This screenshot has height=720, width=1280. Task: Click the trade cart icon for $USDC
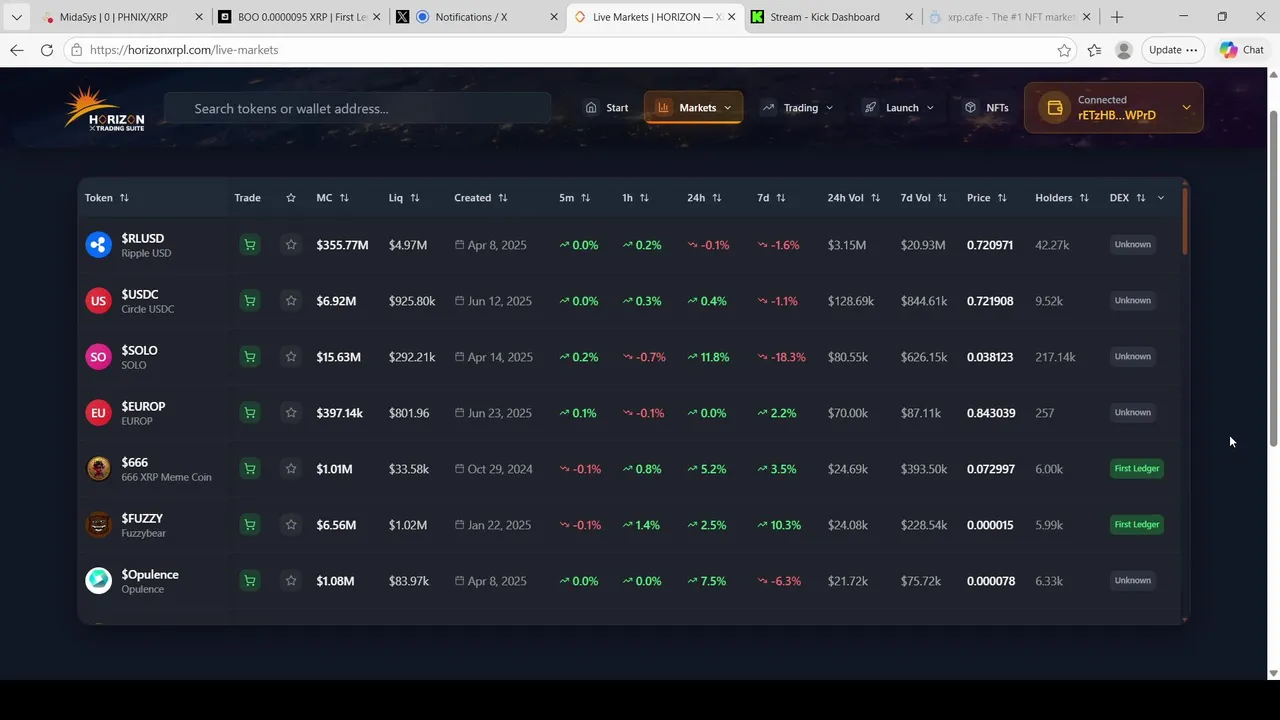point(250,301)
